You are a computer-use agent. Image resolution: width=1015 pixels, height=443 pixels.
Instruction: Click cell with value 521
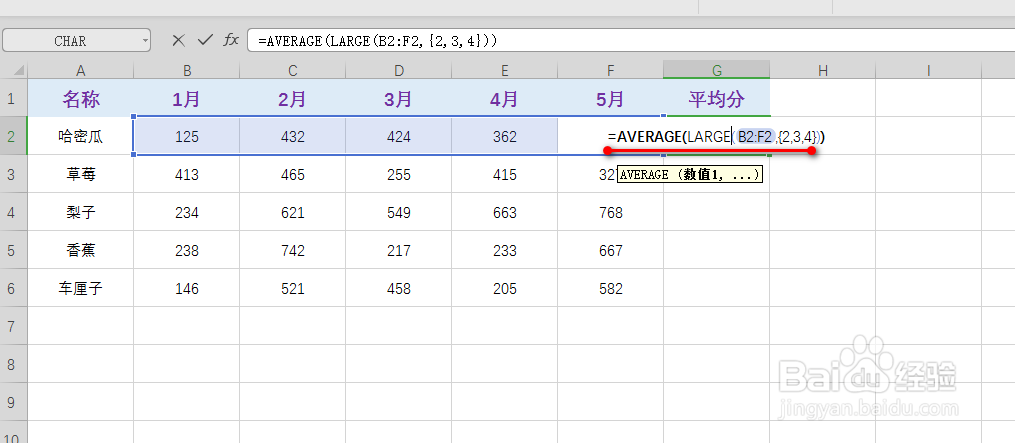point(293,288)
